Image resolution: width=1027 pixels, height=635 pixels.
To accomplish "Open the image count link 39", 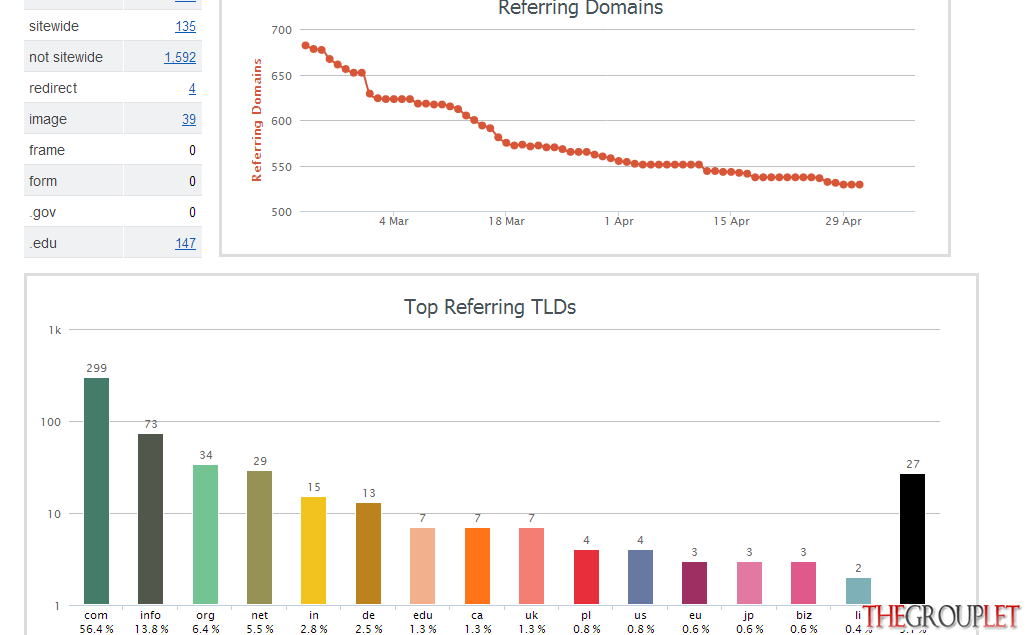I will (189, 119).
